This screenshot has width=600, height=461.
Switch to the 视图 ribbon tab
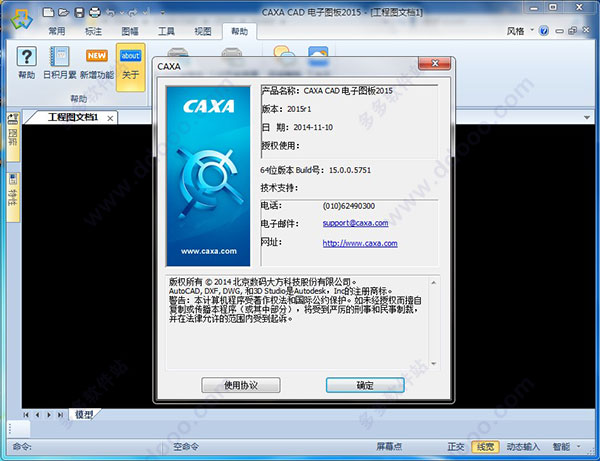tap(202, 31)
